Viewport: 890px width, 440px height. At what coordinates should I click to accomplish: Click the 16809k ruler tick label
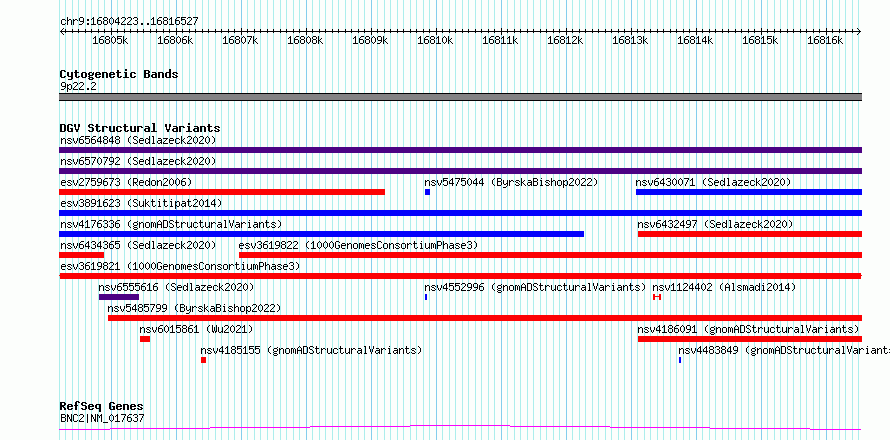(370, 40)
